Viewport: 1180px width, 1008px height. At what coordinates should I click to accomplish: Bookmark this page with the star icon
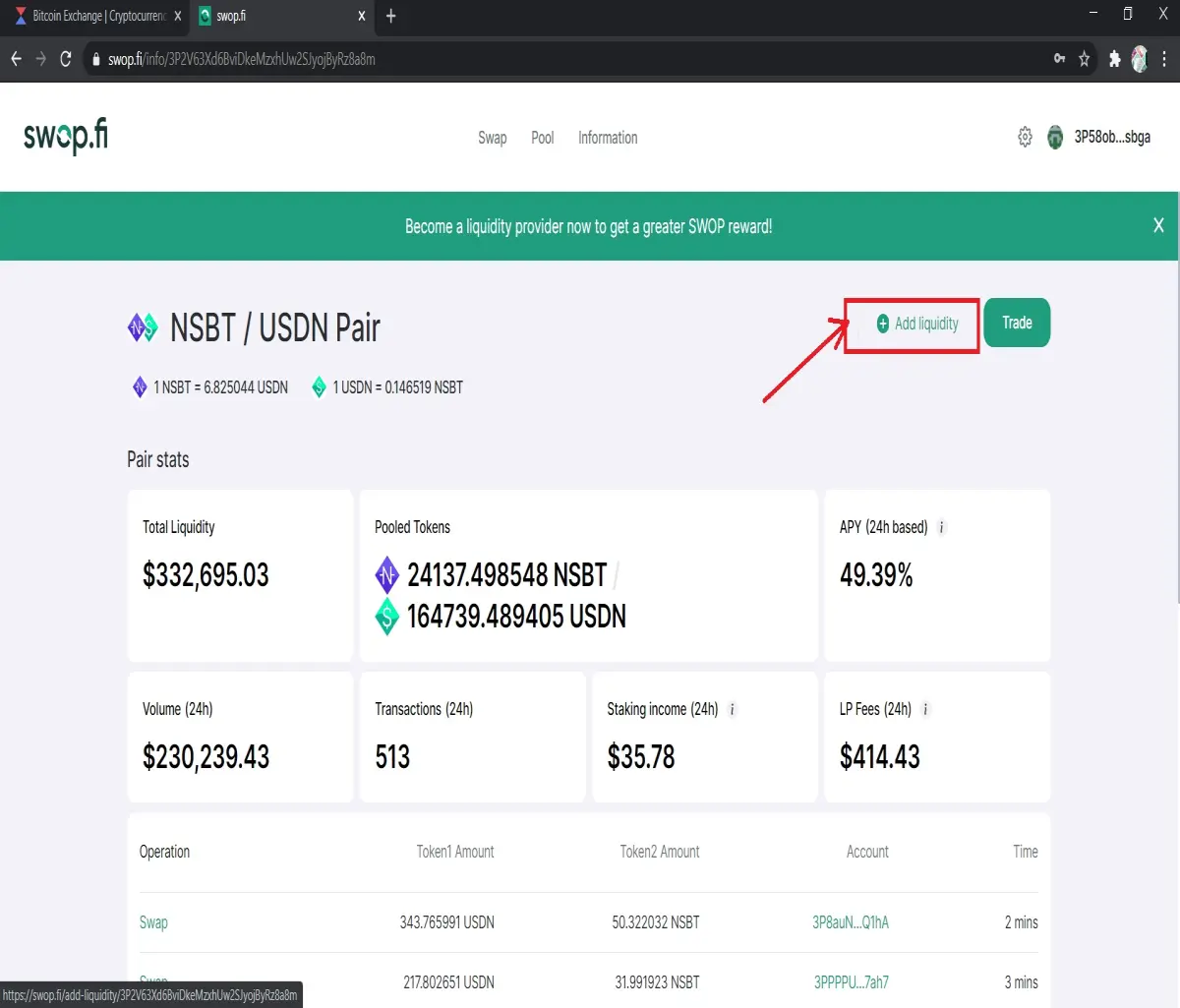point(1084,59)
